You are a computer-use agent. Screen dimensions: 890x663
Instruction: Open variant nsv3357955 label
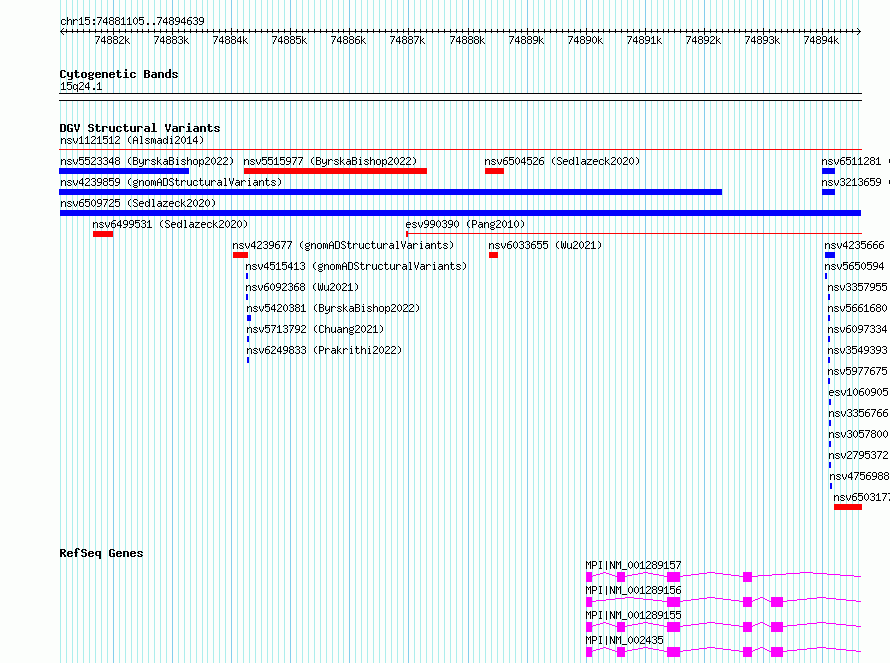tap(857, 287)
